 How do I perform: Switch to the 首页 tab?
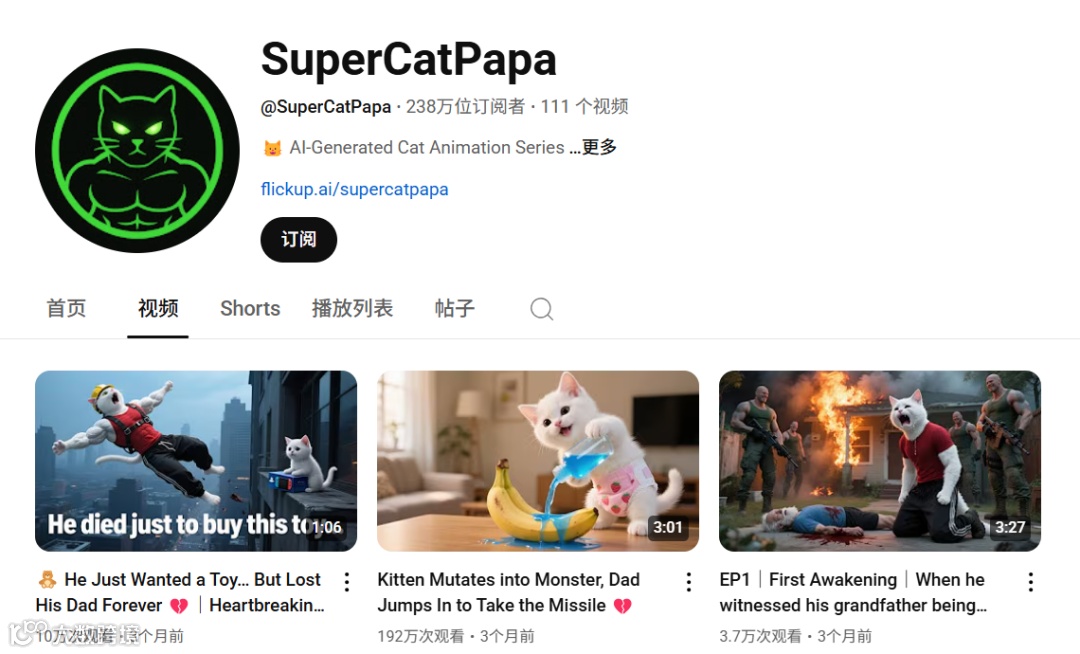tap(66, 308)
